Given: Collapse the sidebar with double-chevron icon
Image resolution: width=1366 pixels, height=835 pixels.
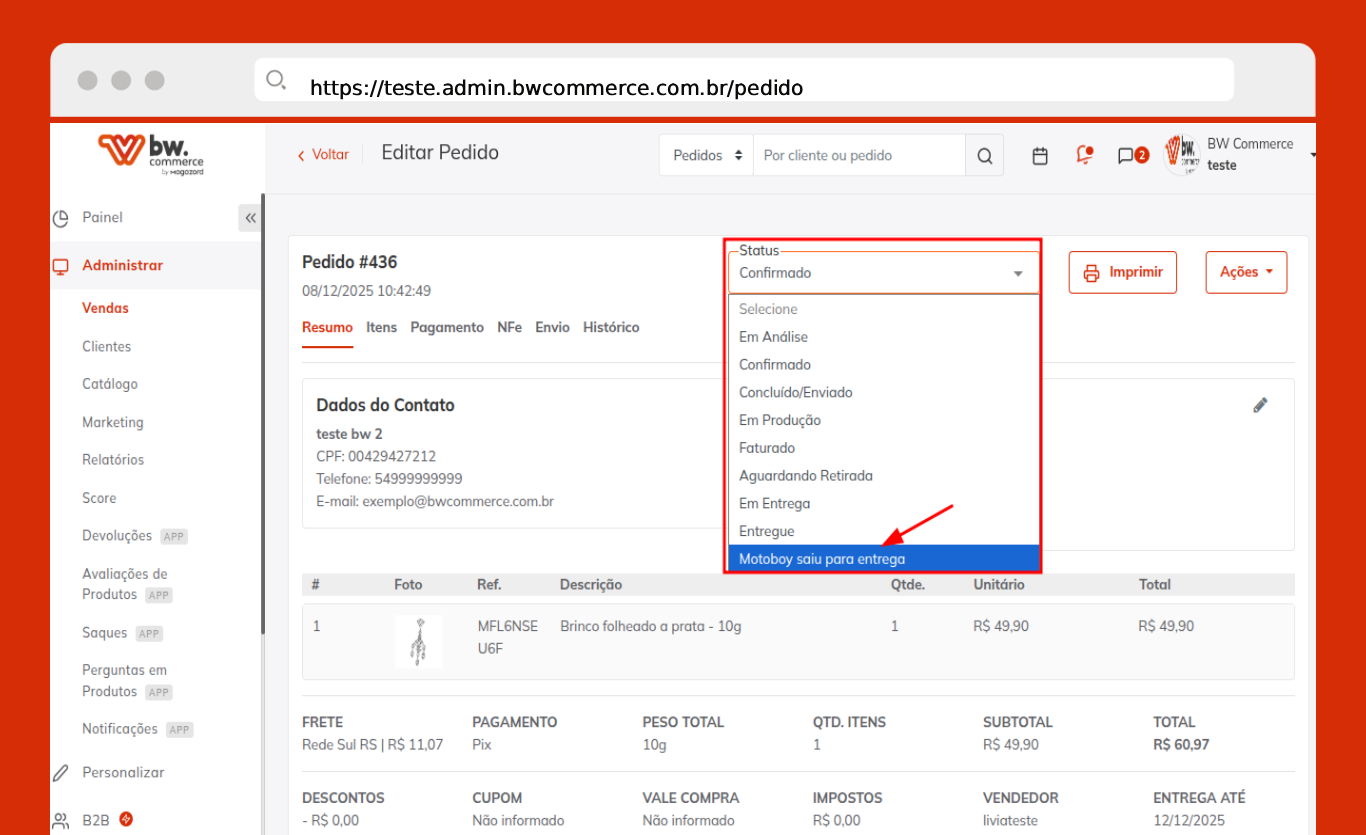Looking at the screenshot, I should pos(250,218).
